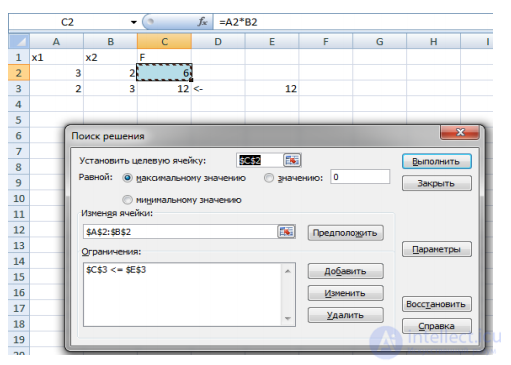
Task: Click cell C3 with value 12
Action: coord(164,89)
